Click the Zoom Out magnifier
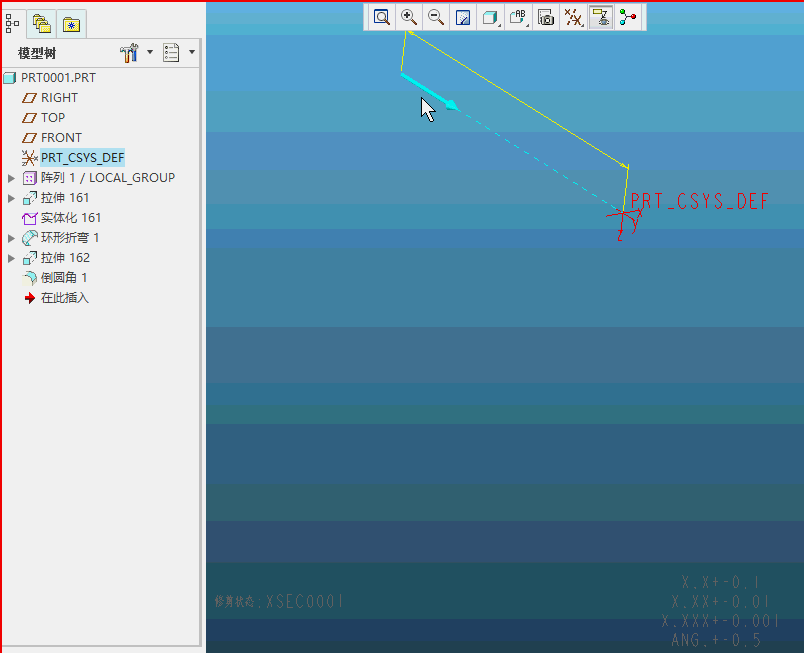The height and width of the screenshot is (655, 806). pyautogui.click(x=436, y=17)
